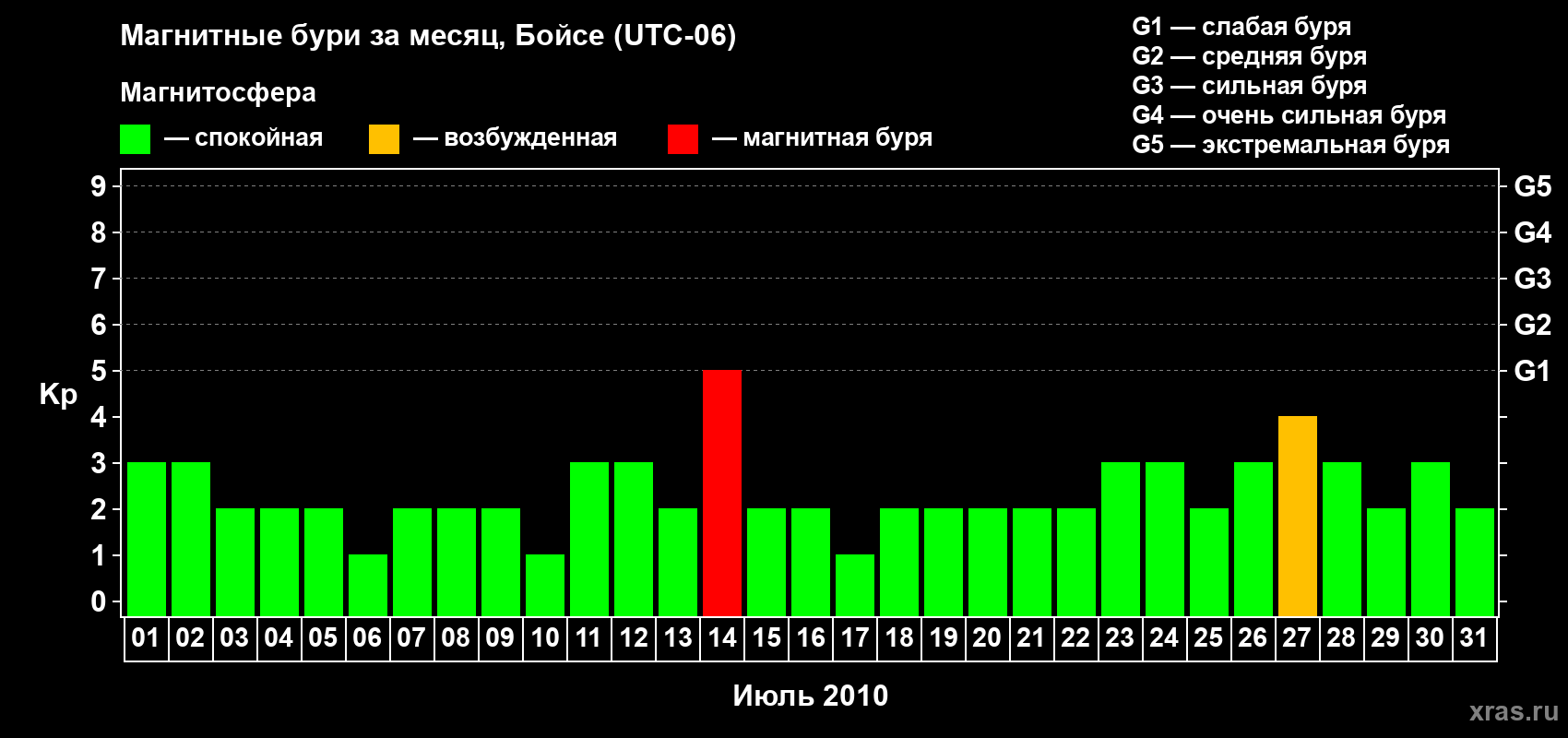Click the green calm magnetosphere legend swatch
The height and width of the screenshot is (738, 1568).
pyautogui.click(x=135, y=139)
